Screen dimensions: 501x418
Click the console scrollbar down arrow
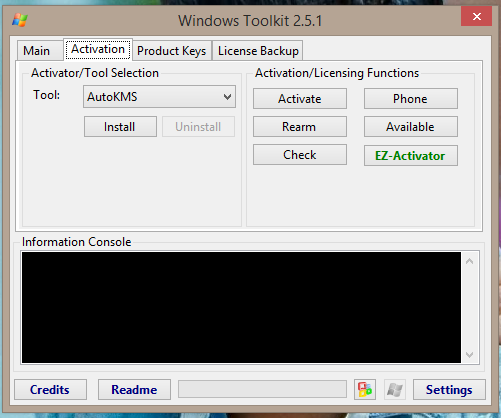pos(469,355)
